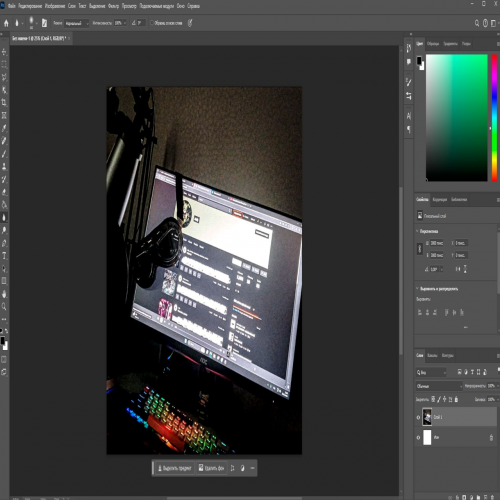Click the Select Subject button
The width and height of the screenshot is (500, 500).
click(x=174, y=468)
